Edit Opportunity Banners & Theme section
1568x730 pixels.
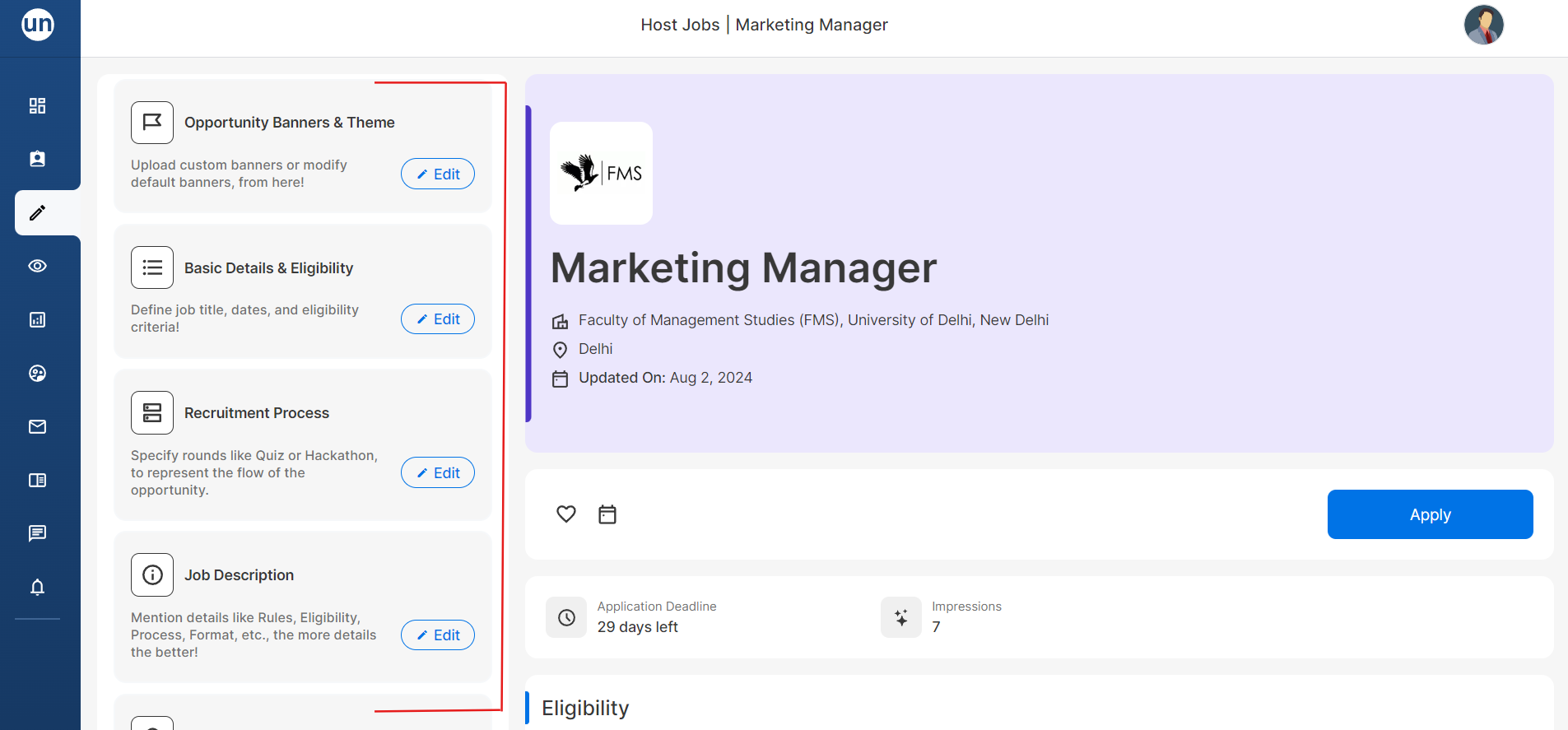[x=437, y=174]
